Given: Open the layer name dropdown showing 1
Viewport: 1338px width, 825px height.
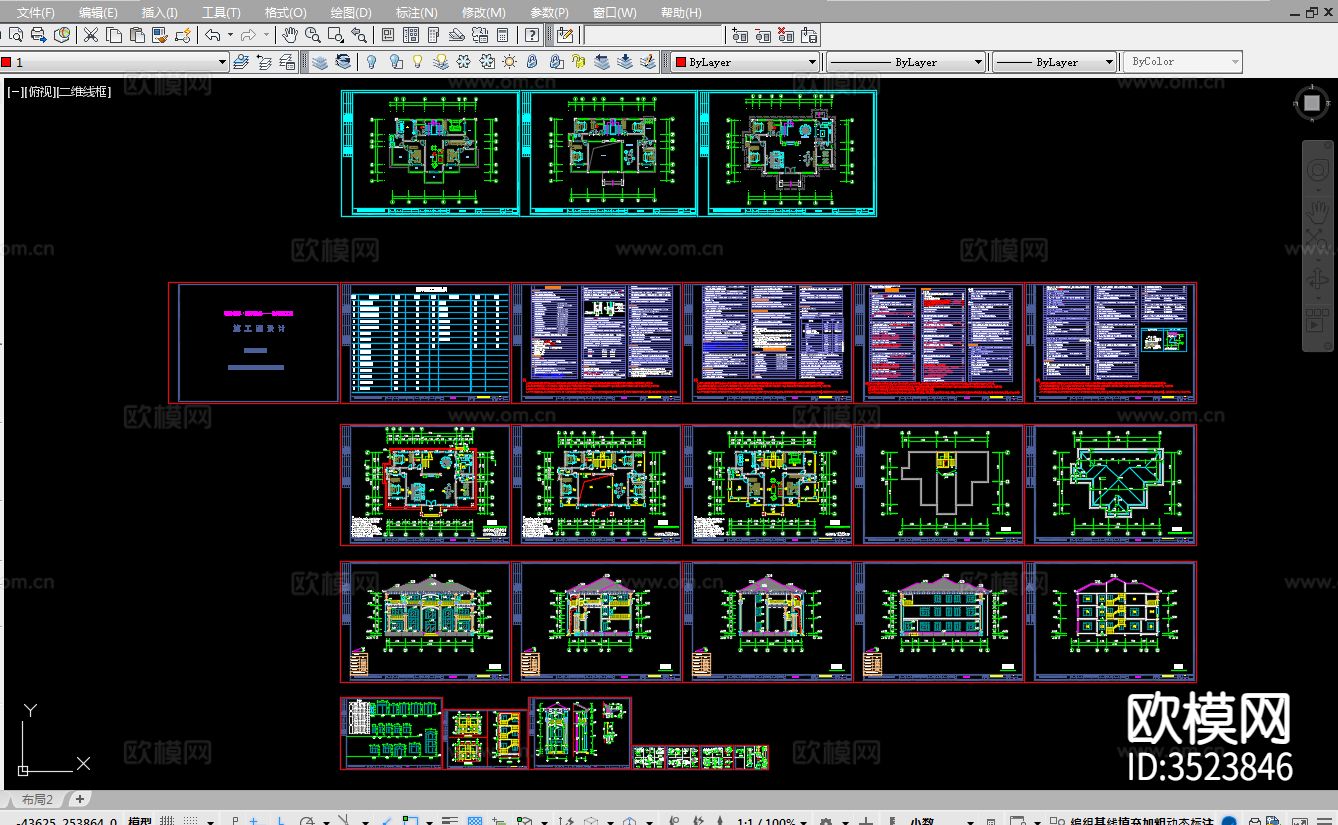Looking at the screenshot, I should point(115,62).
